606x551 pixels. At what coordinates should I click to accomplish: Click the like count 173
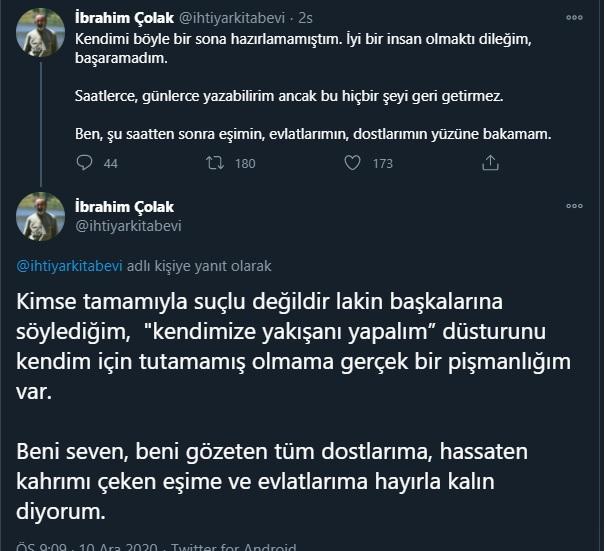[382, 164]
